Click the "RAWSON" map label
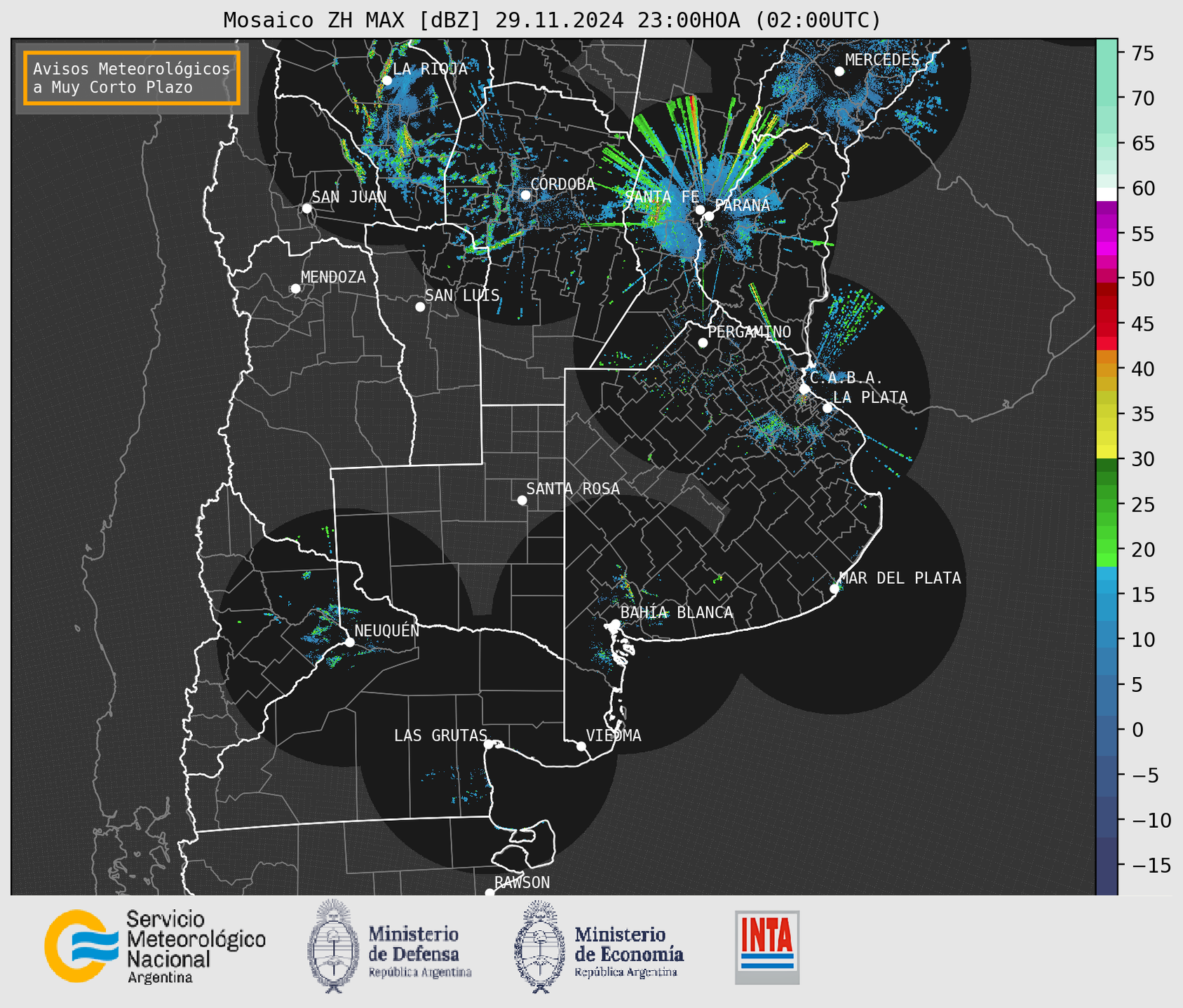Screen dimensions: 1183x1008 click(522, 883)
